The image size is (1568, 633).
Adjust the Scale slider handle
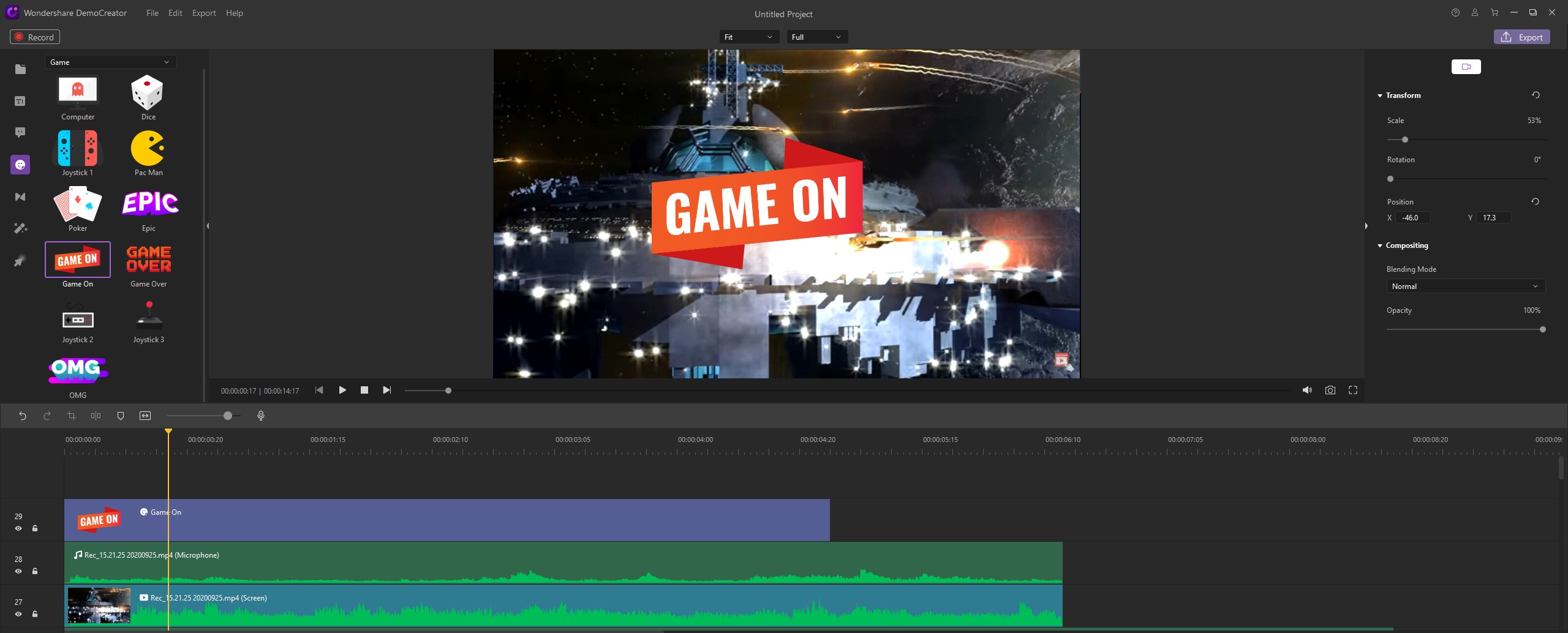[x=1405, y=140]
